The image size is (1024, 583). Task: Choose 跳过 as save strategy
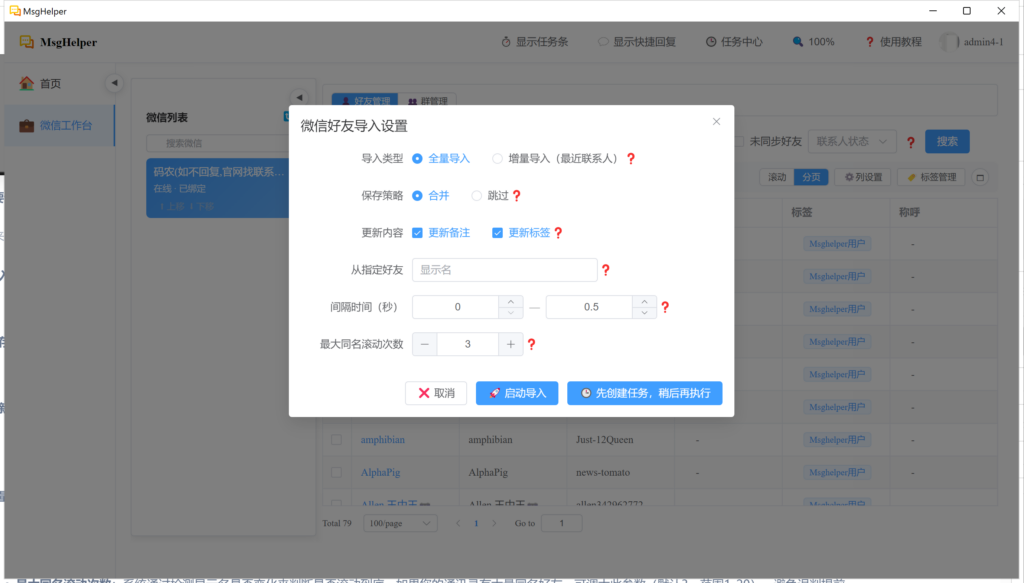point(476,196)
